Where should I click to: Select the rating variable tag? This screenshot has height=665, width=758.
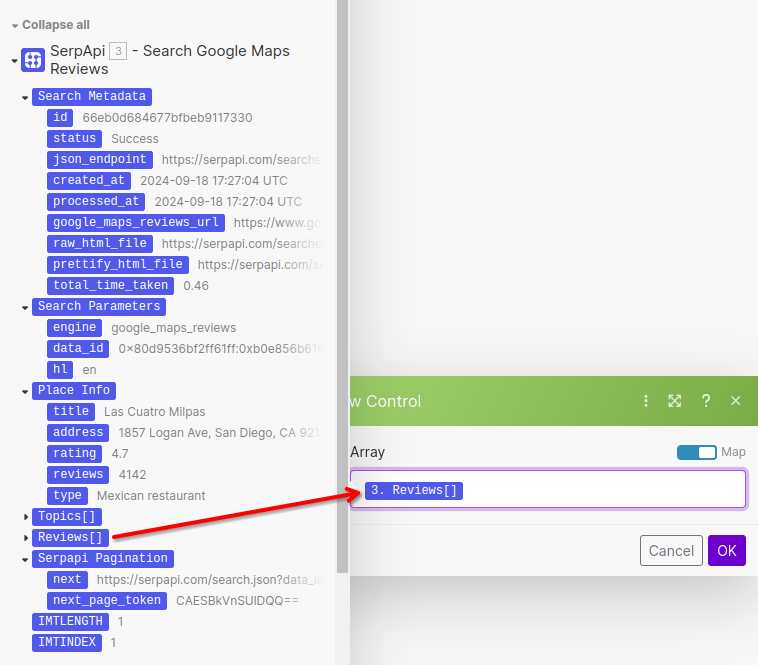coord(74,454)
